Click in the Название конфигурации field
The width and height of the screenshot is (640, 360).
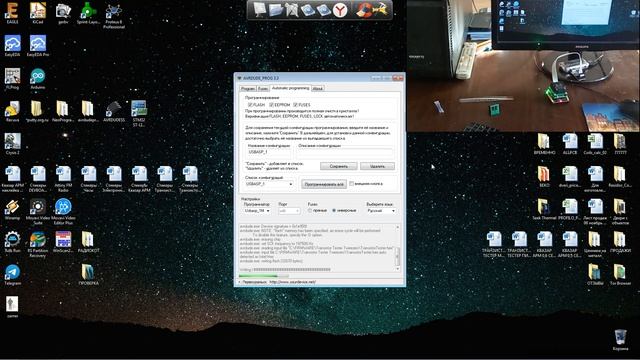269,152
